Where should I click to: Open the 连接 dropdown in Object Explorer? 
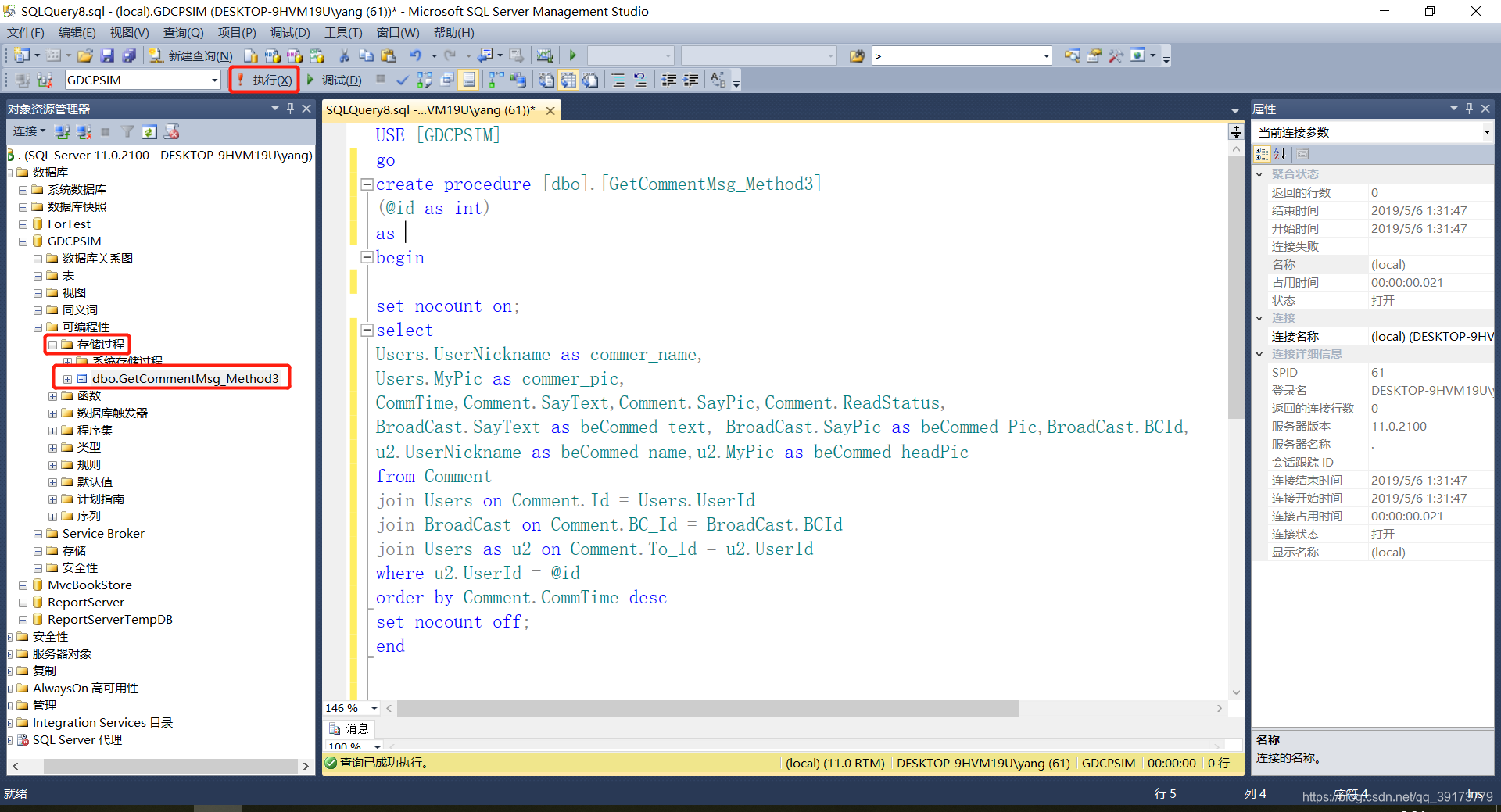click(x=29, y=131)
